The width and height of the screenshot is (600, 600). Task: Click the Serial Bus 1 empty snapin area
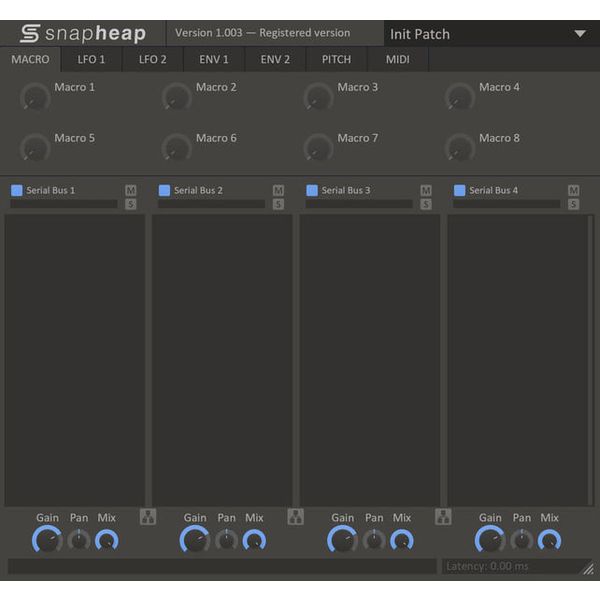(x=75, y=360)
